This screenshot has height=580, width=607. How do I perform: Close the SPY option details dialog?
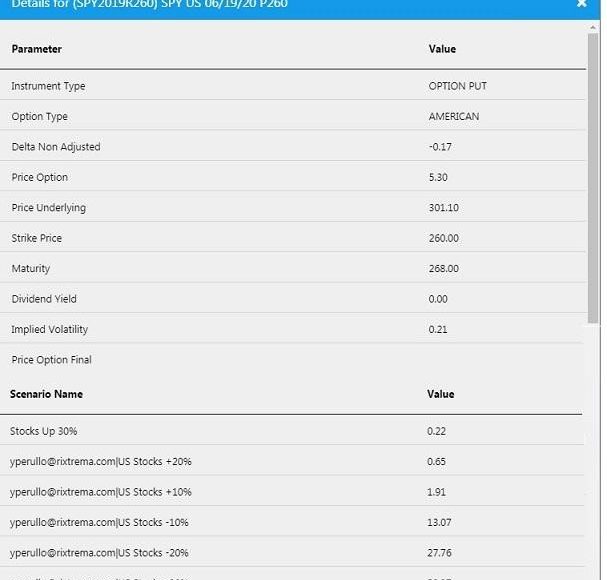(582, 5)
